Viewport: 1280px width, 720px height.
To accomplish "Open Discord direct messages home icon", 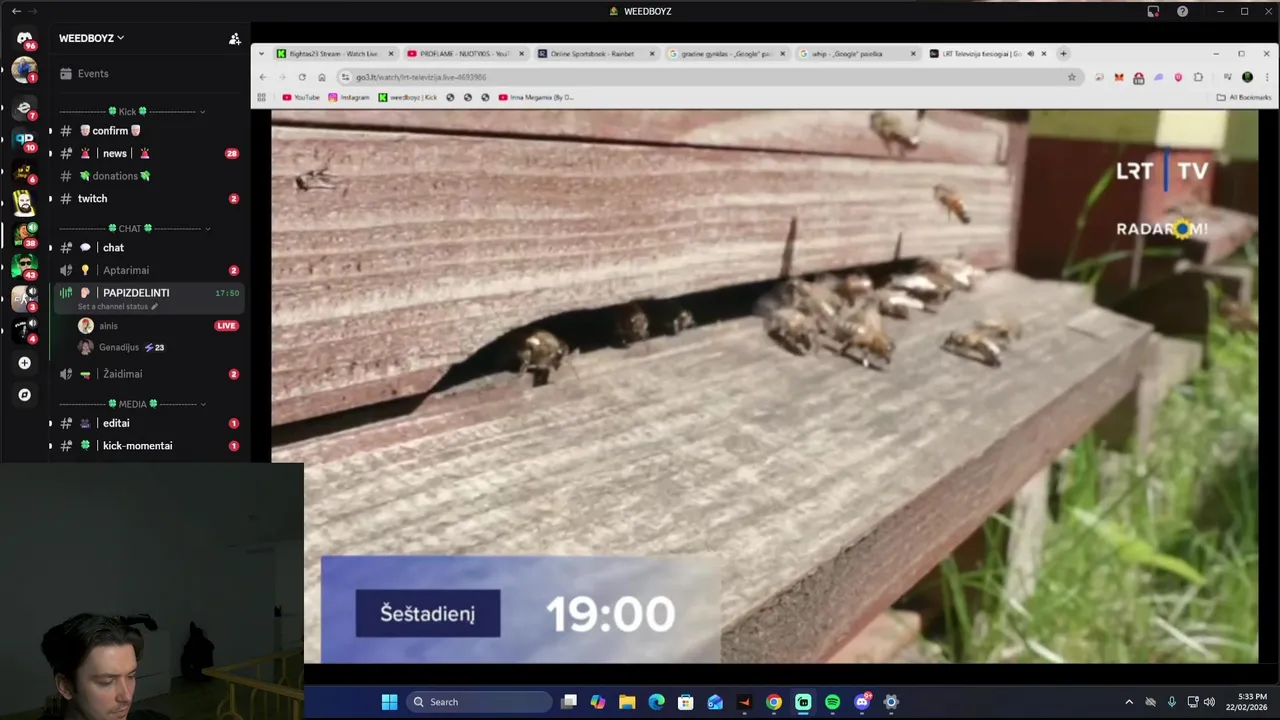I will pyautogui.click(x=24, y=39).
